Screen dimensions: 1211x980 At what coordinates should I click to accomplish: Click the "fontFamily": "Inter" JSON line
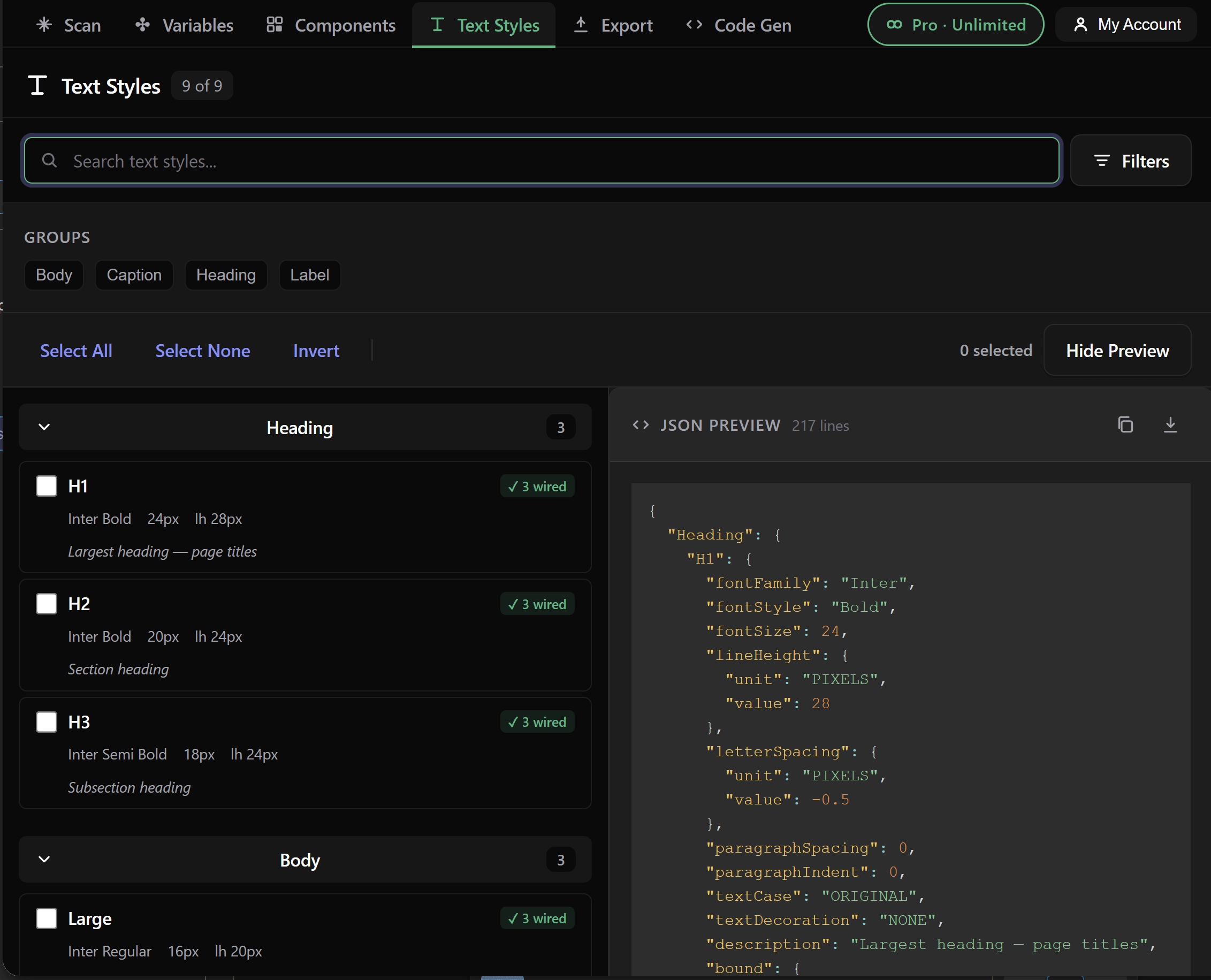pyautogui.click(x=810, y=582)
